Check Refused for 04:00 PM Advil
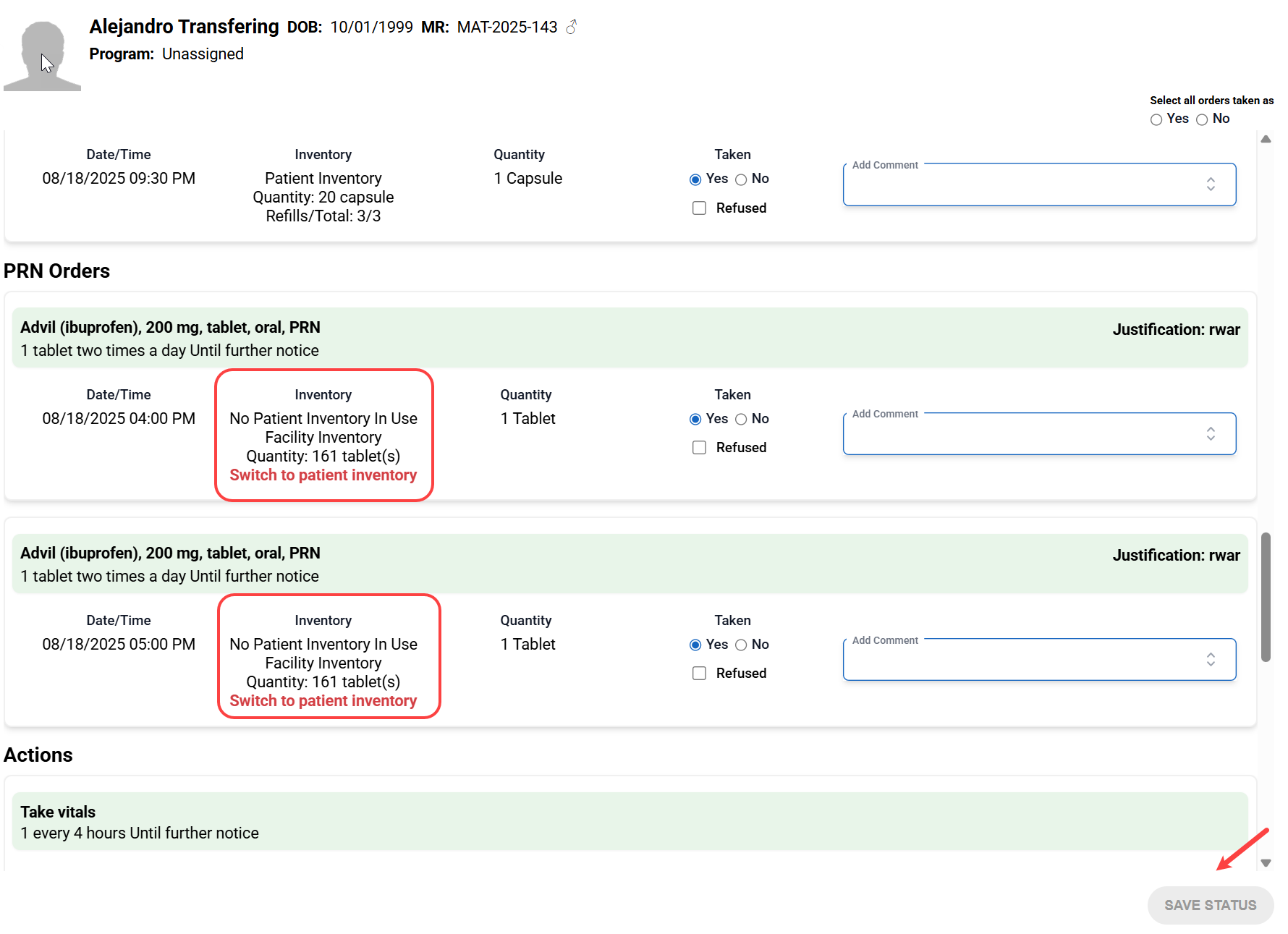The width and height of the screenshot is (1288, 934). (x=699, y=448)
